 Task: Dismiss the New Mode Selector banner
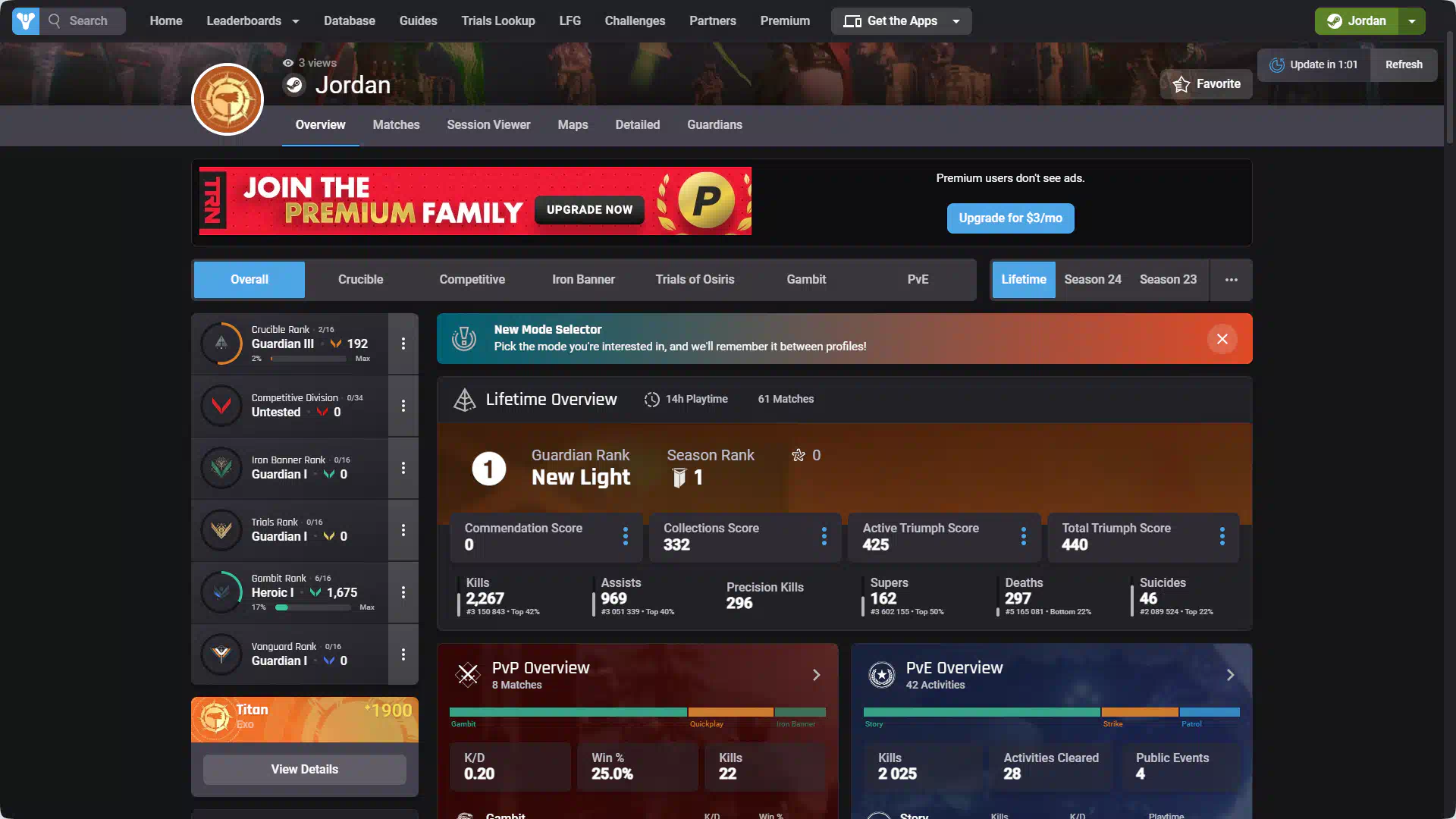tap(1222, 339)
